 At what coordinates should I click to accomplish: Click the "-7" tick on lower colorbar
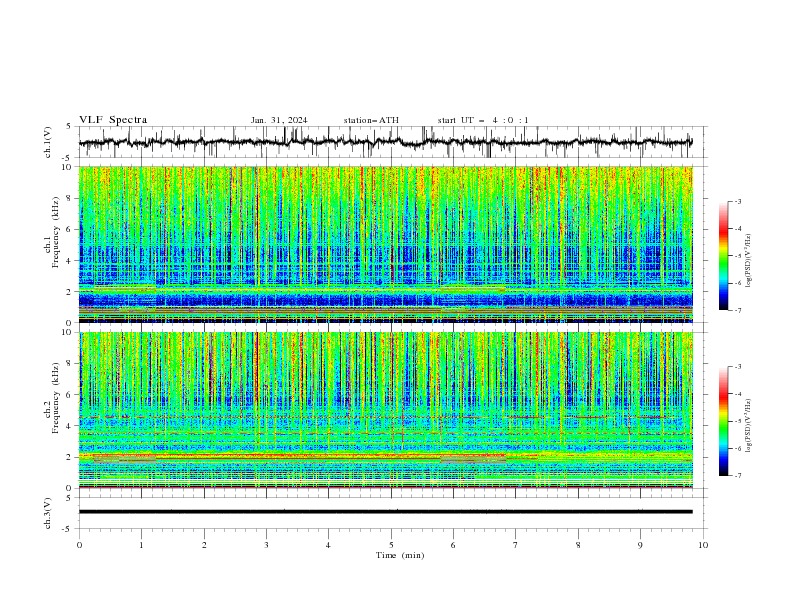(738, 476)
